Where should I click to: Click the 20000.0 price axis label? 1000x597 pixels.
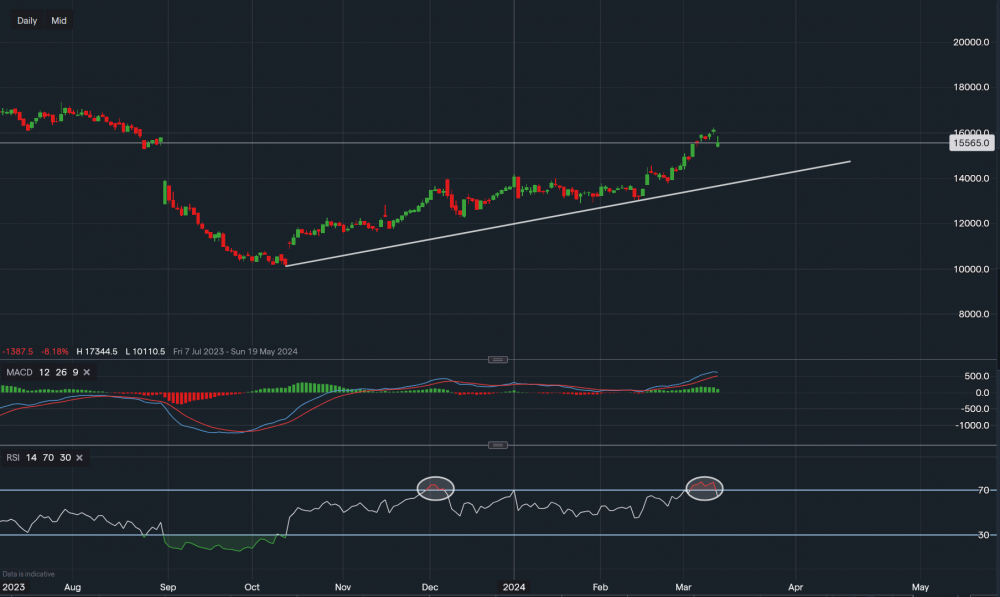pyautogui.click(x=971, y=42)
